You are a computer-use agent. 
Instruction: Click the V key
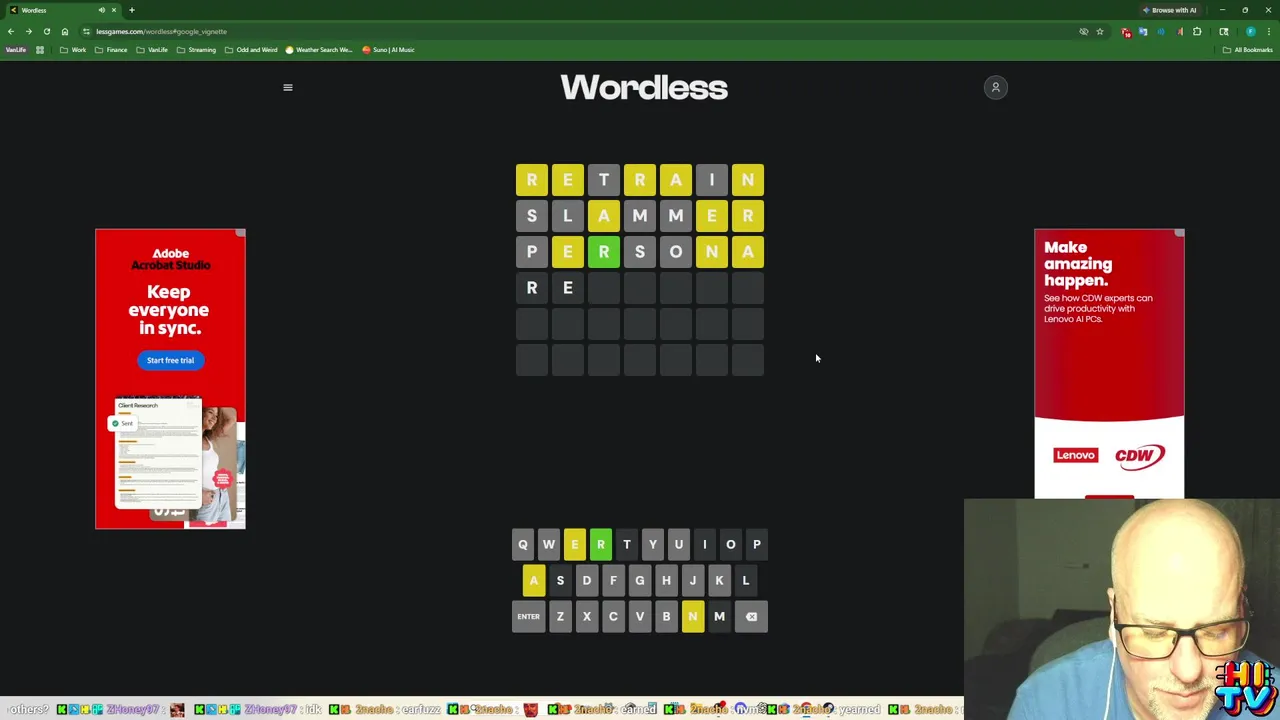tap(639, 616)
